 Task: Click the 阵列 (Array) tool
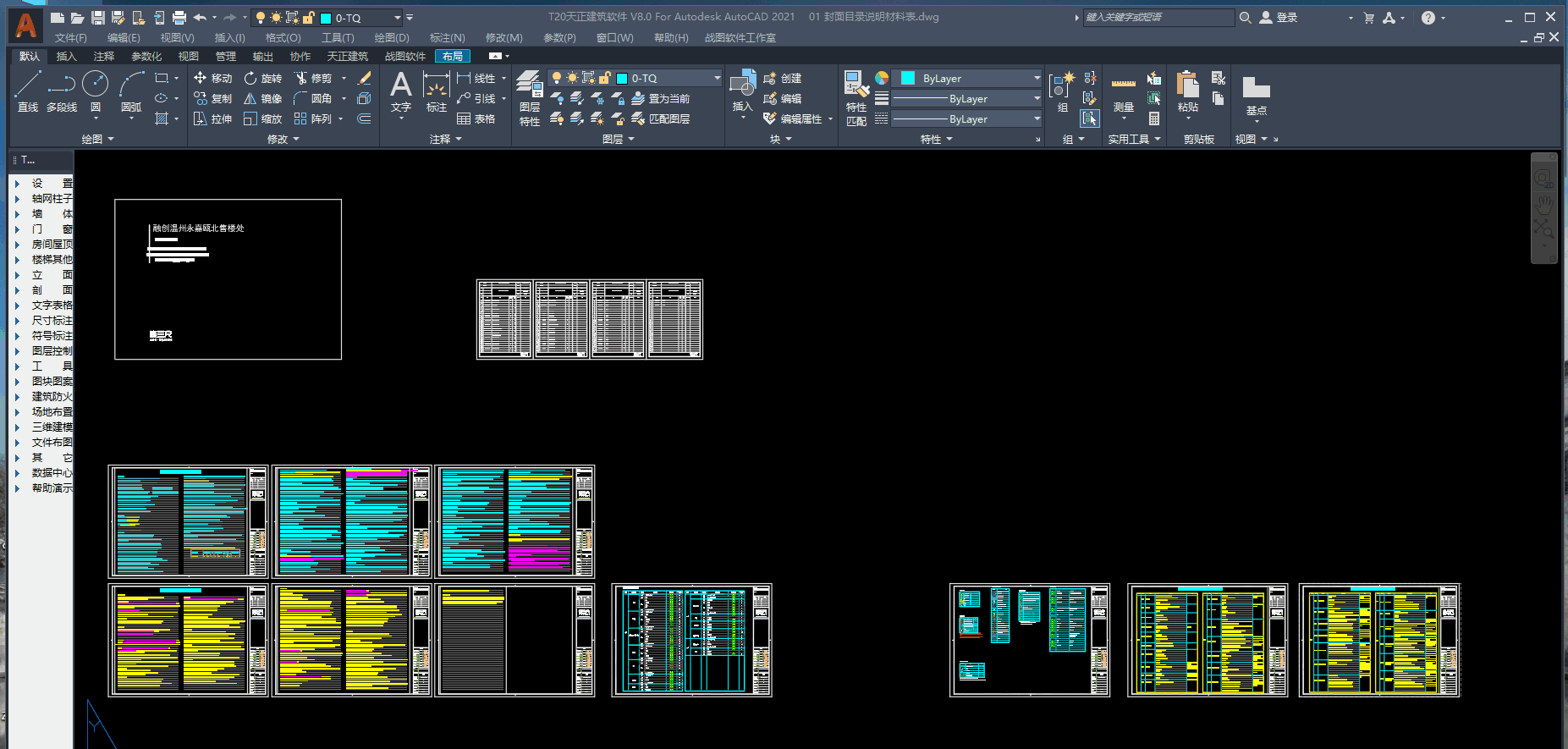[x=313, y=118]
